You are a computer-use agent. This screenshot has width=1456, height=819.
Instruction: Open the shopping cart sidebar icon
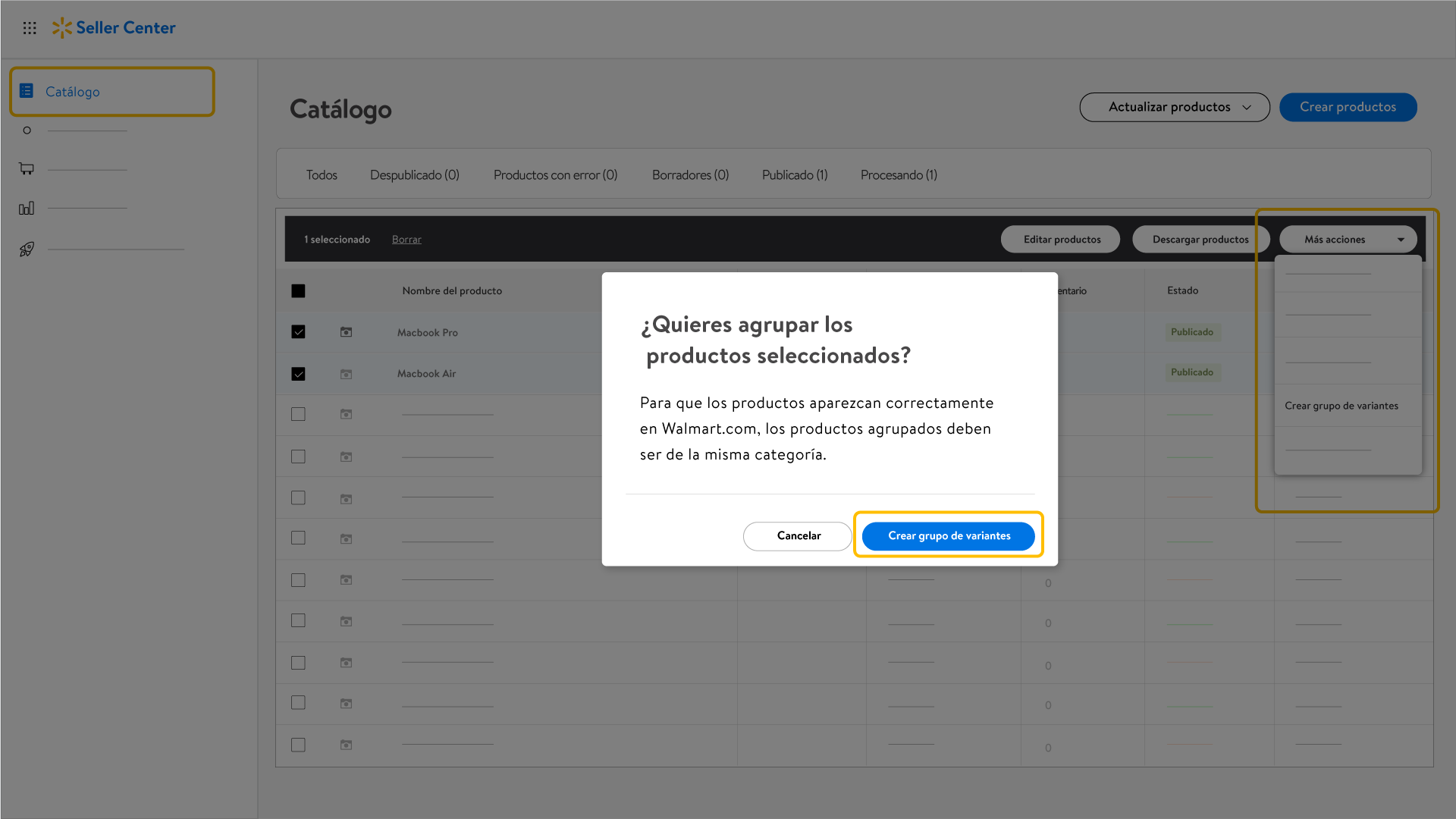point(27,168)
